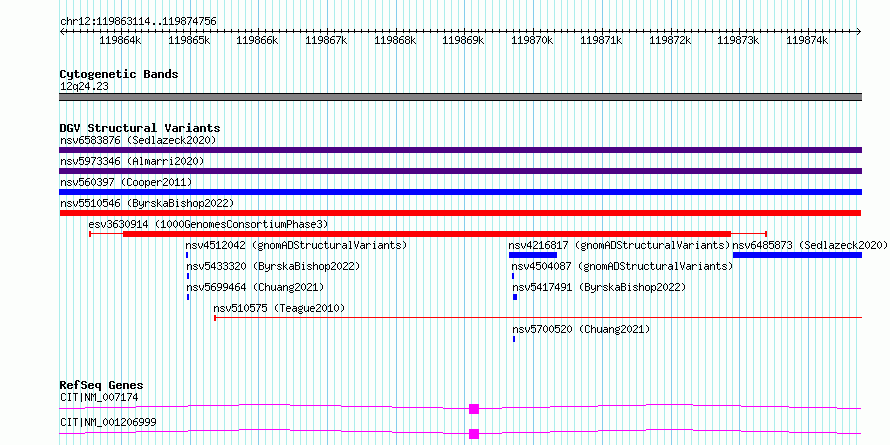Click the nsv5417491 (ByrskaBishop2022) label
This screenshot has height=445, width=890.
pyautogui.click(x=599, y=287)
